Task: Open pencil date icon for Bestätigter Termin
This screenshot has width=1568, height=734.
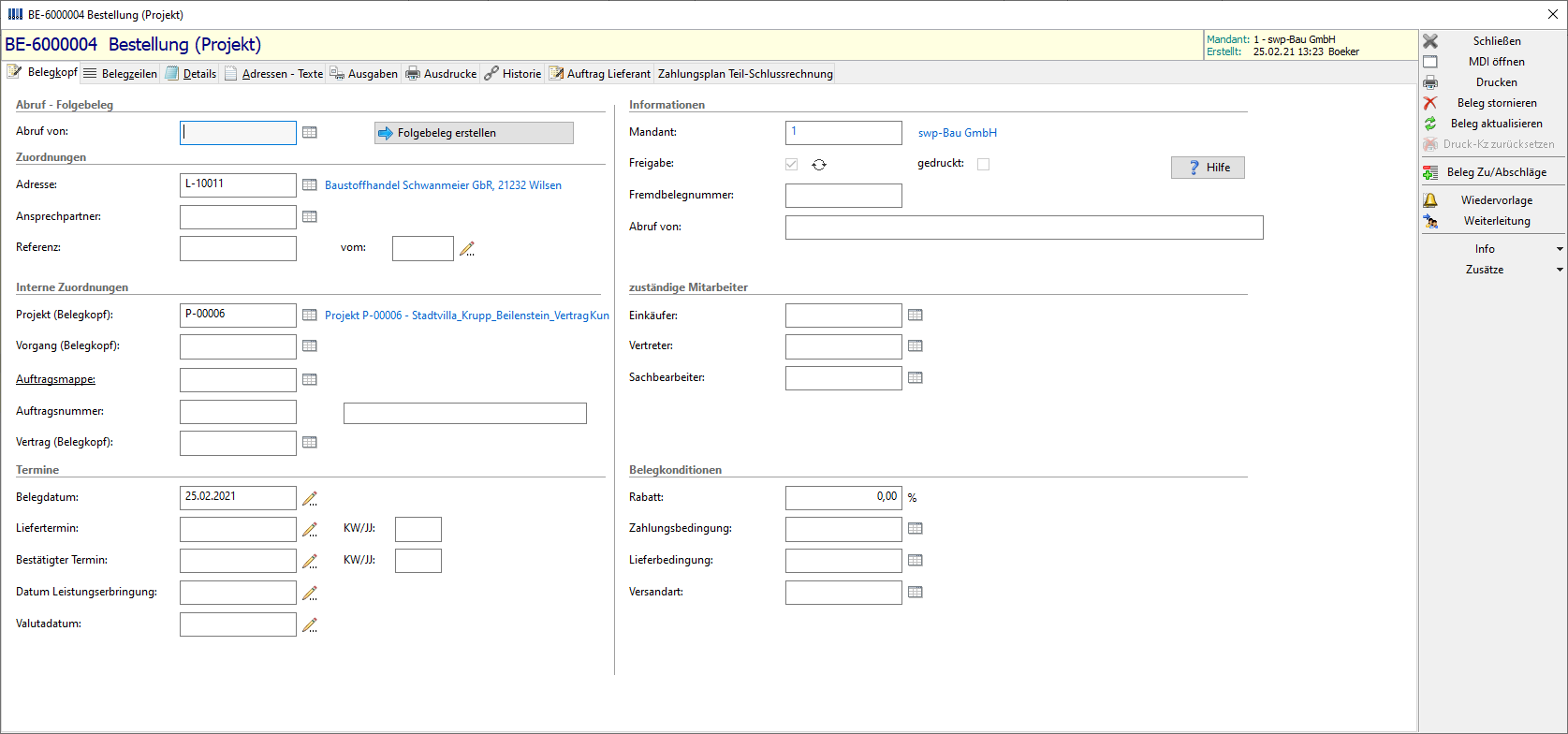Action: pyautogui.click(x=310, y=562)
